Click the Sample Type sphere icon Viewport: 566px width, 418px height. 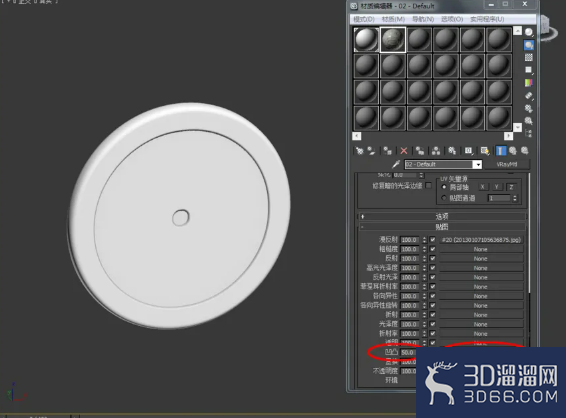pos(529,32)
